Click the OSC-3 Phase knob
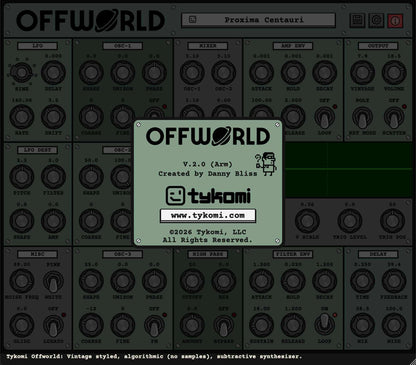416x365 pixels. 154,281
